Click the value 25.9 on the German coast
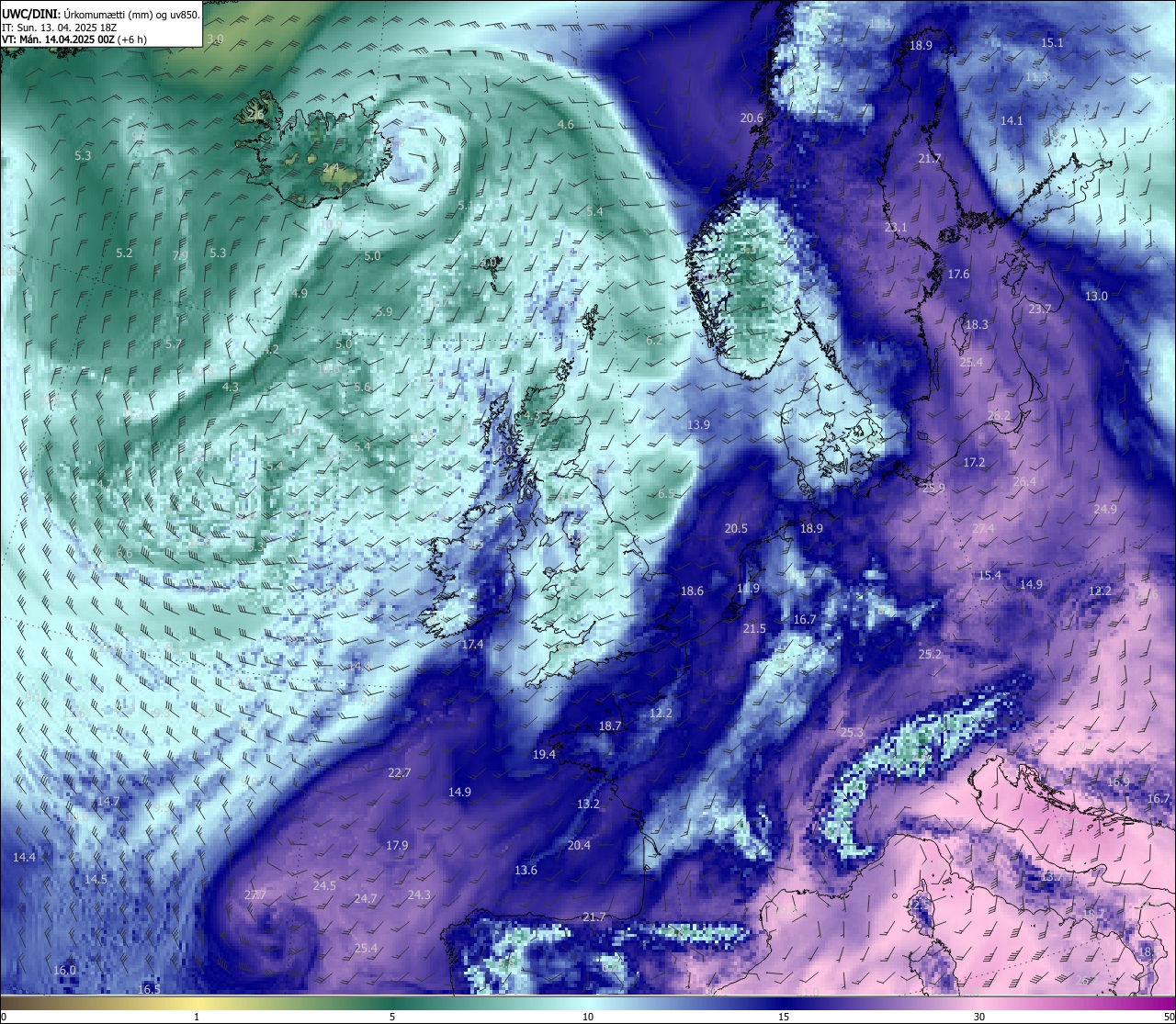1176x1024 pixels. [x=933, y=489]
